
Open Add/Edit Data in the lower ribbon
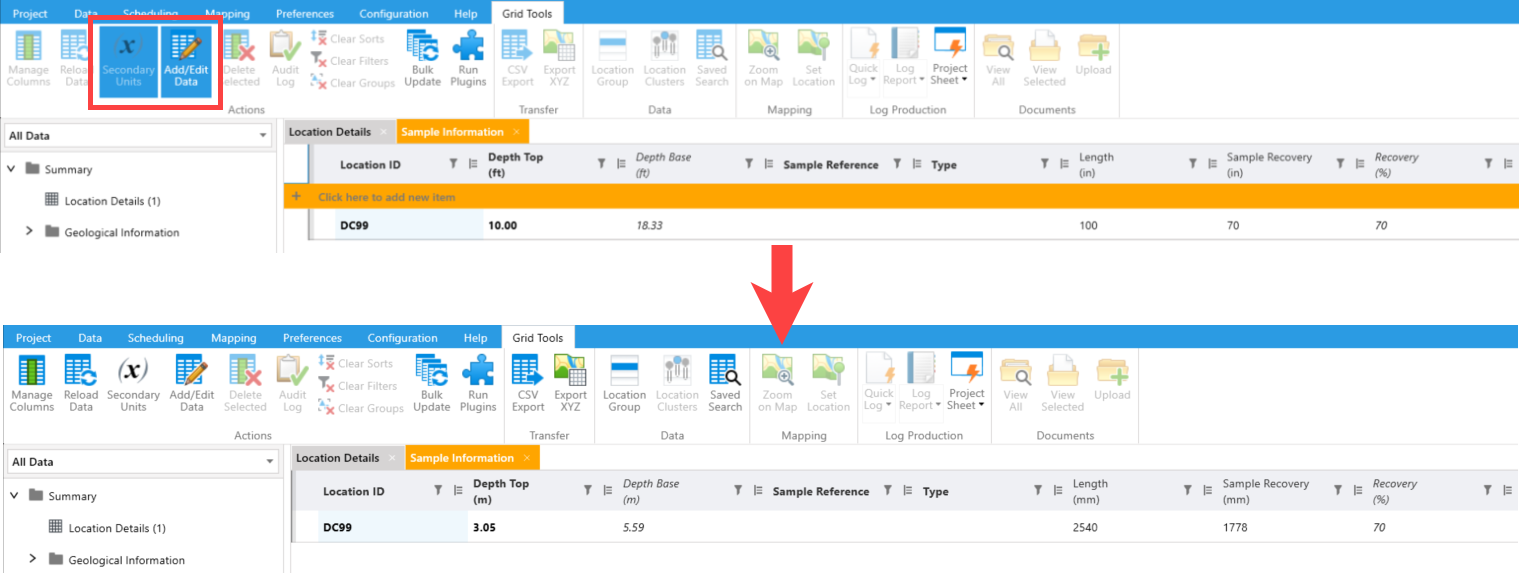tap(191, 383)
